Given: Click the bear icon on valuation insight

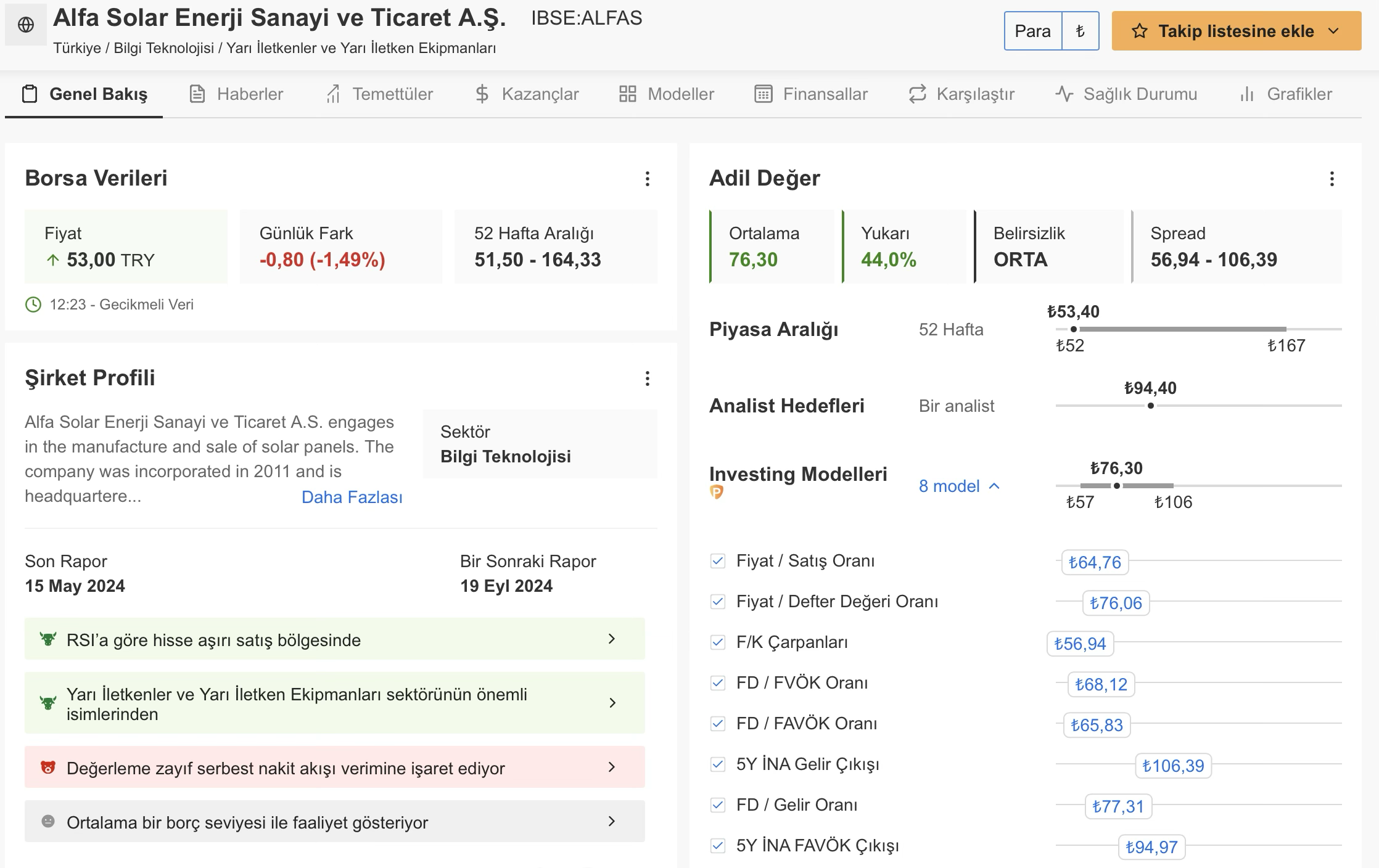Looking at the screenshot, I should tap(48, 768).
